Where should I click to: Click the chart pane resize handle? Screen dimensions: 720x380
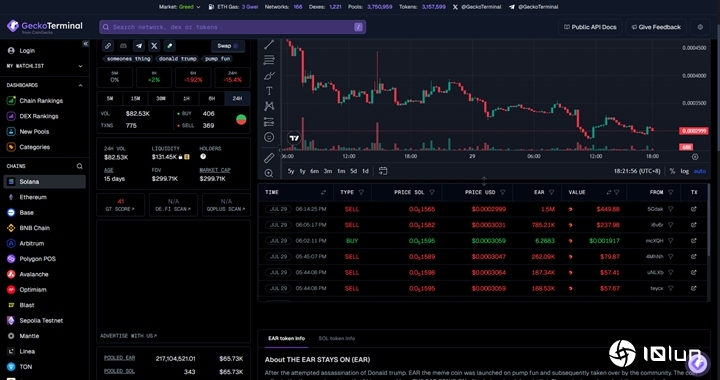pos(484,181)
